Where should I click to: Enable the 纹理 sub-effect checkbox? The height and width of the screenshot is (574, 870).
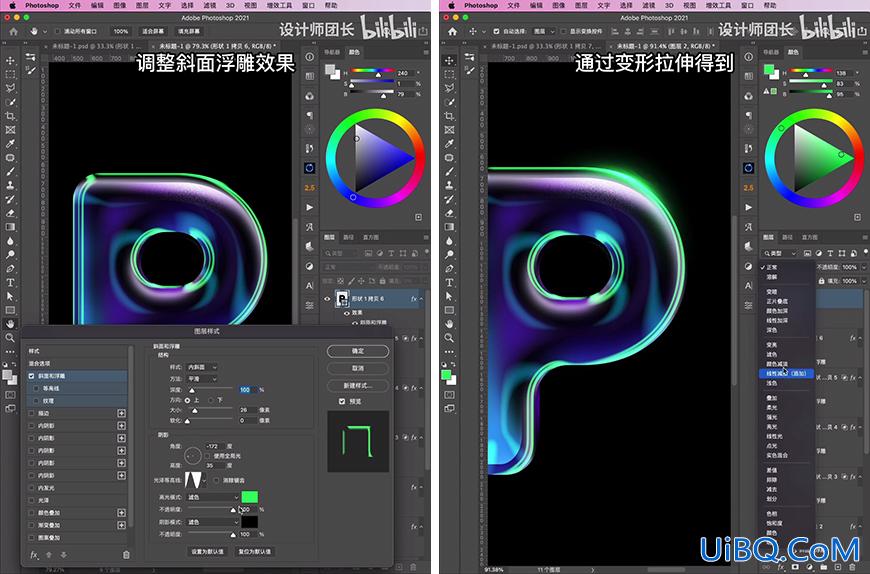coord(37,400)
